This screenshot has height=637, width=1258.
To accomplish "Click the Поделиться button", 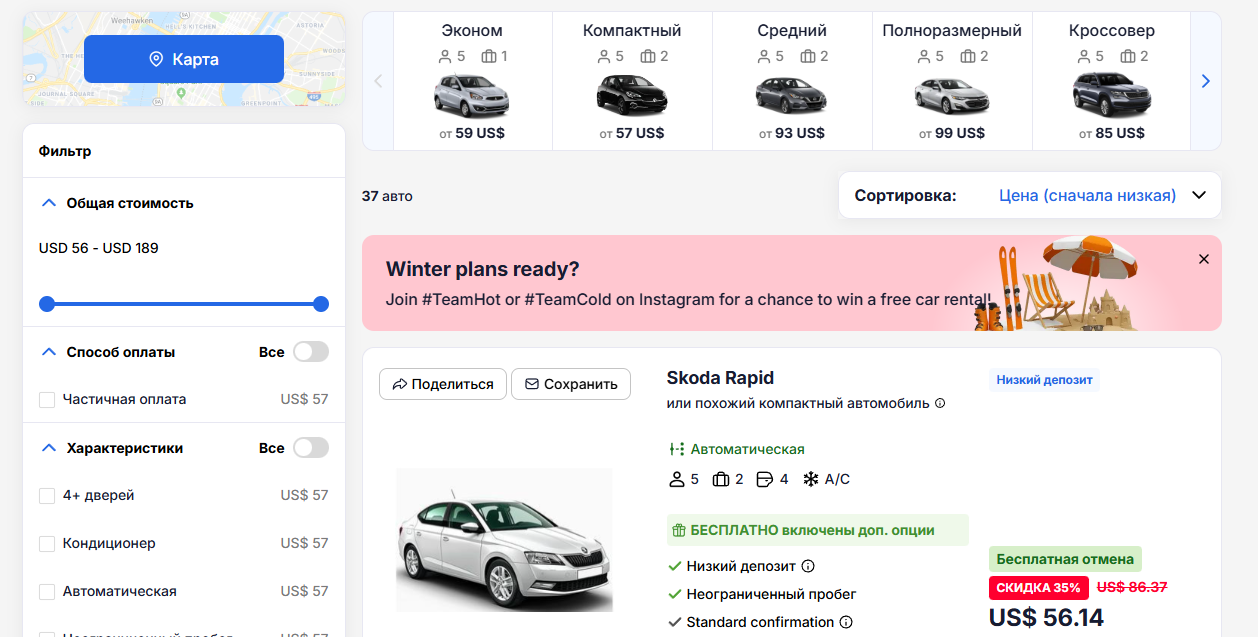I will click(x=442, y=384).
